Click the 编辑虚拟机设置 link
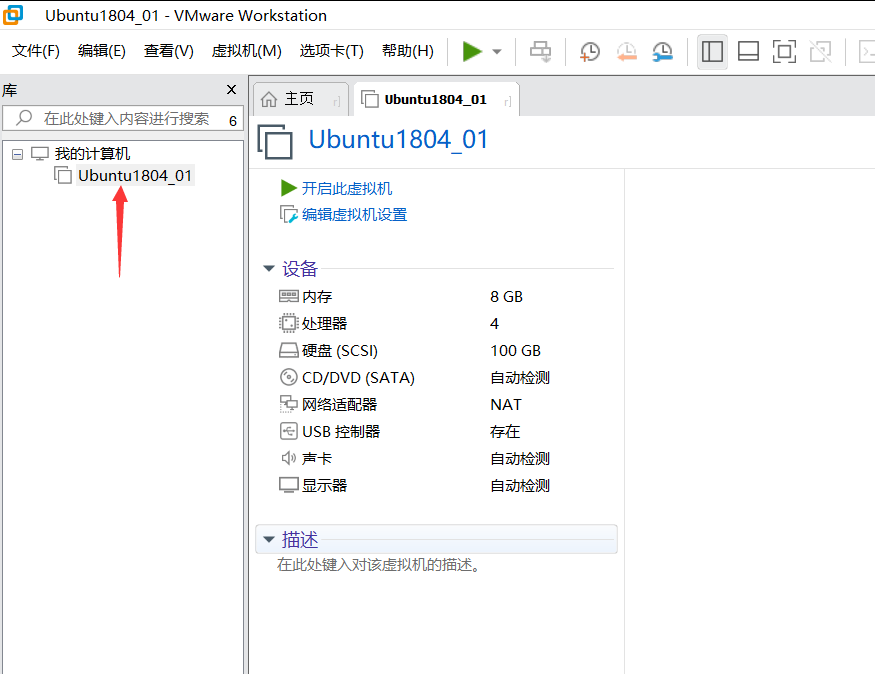875x674 pixels. (354, 215)
